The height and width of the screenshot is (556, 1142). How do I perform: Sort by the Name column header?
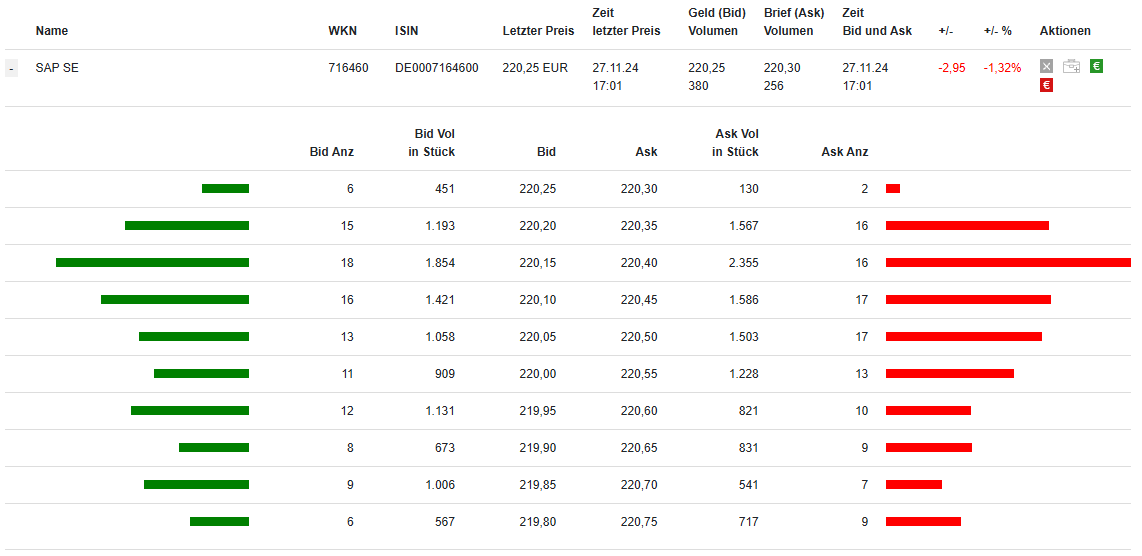coord(52,31)
